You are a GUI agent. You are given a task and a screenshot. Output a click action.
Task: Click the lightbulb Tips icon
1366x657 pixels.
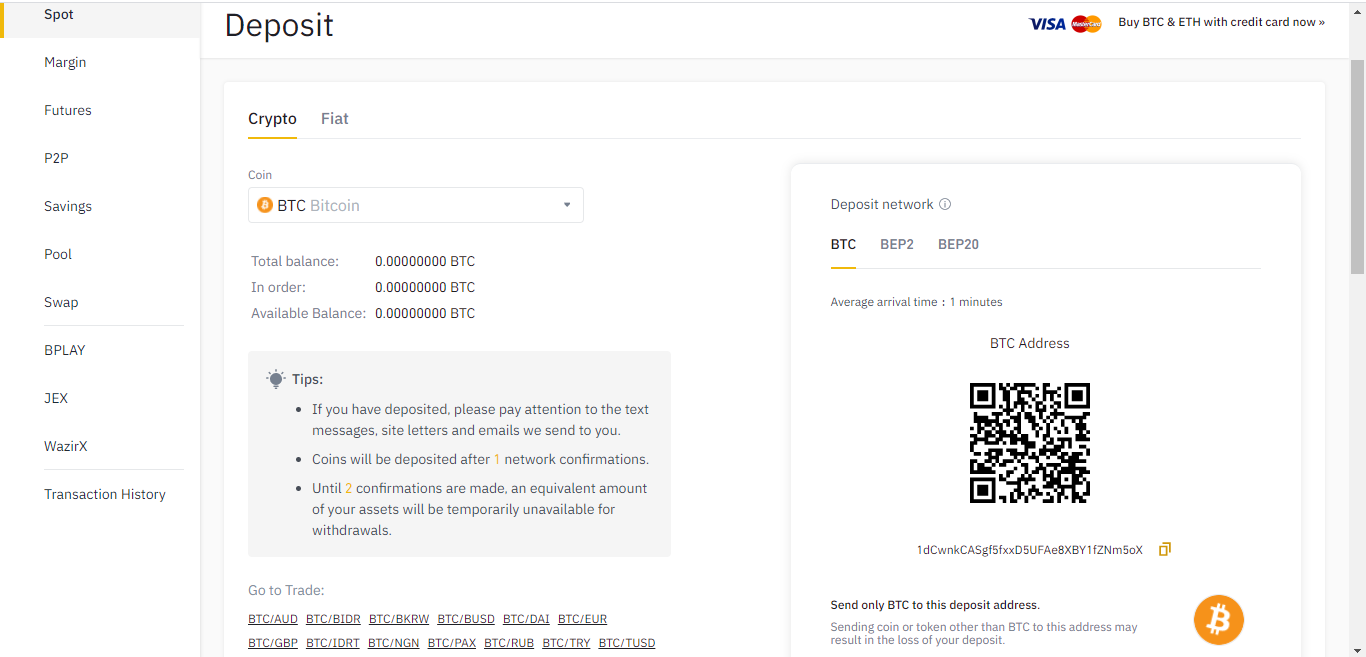pyautogui.click(x=276, y=379)
